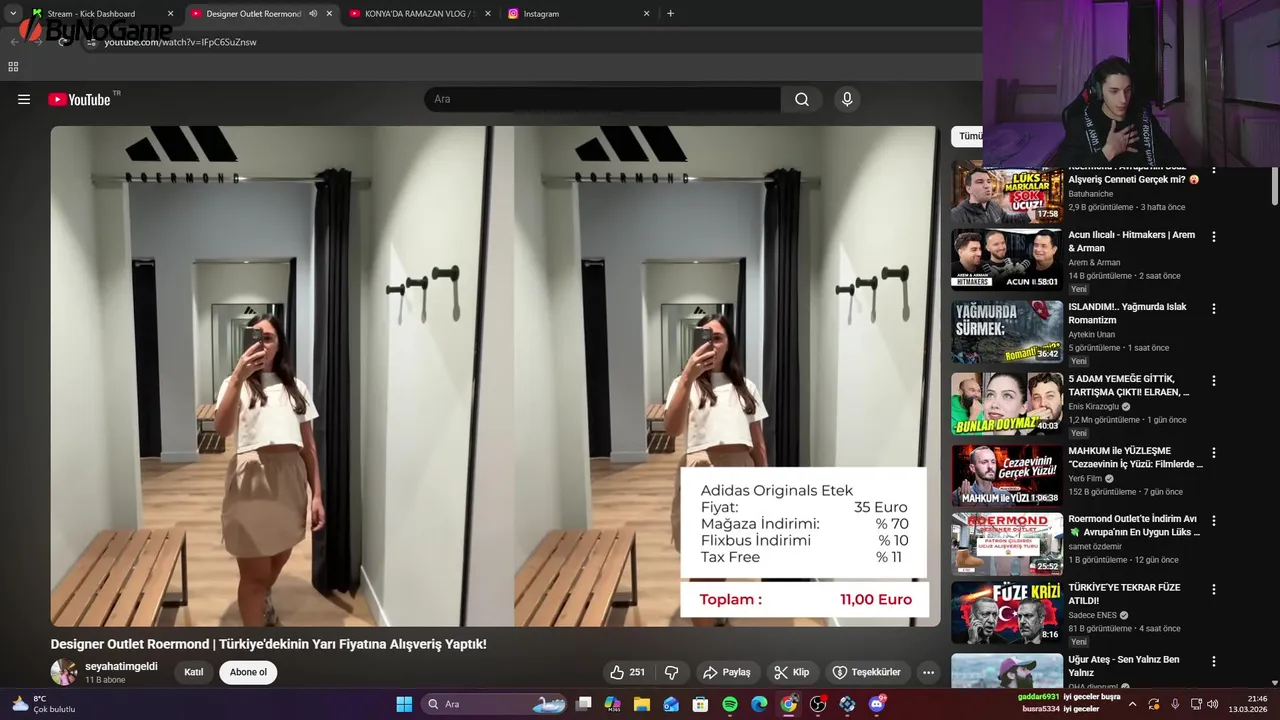Open OBS Studio from the taskbar

click(818, 704)
